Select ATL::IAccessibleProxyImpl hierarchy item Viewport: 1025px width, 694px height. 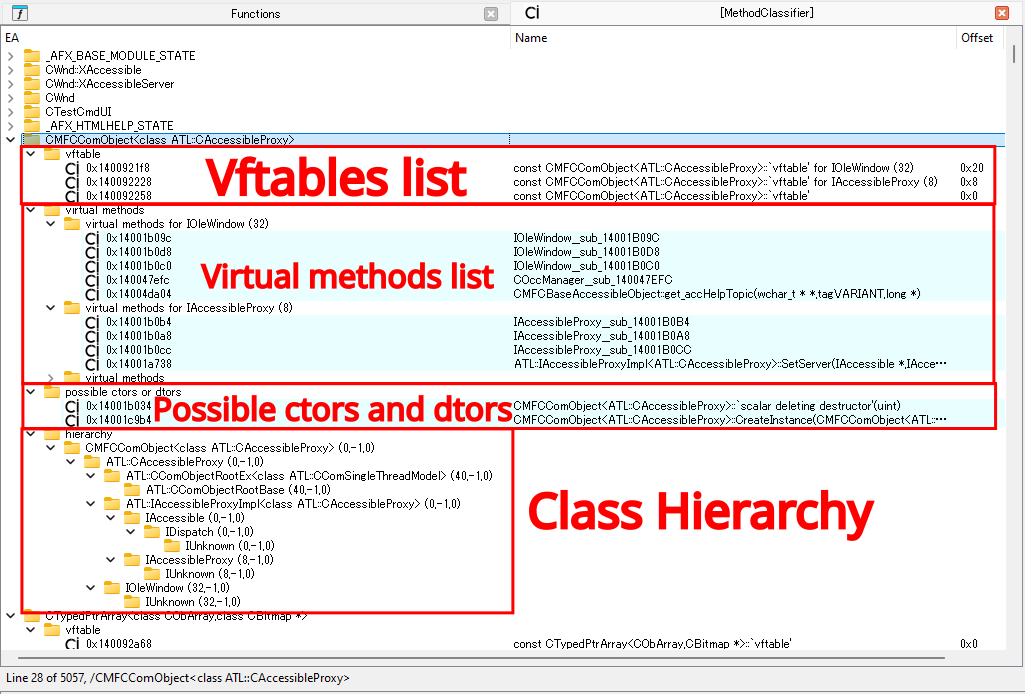click(294, 504)
